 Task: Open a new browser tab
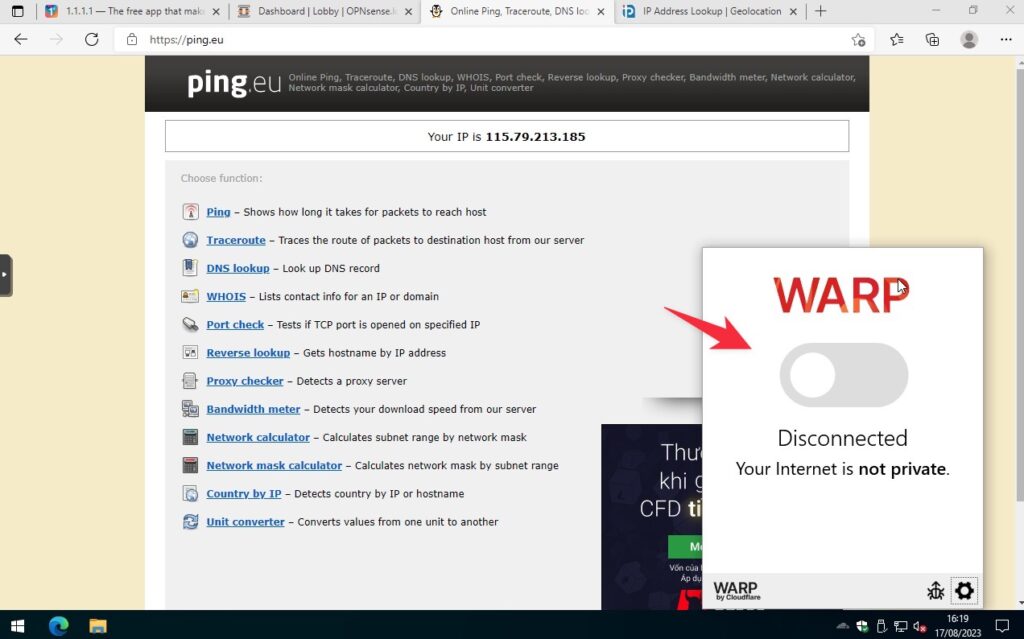(x=821, y=11)
